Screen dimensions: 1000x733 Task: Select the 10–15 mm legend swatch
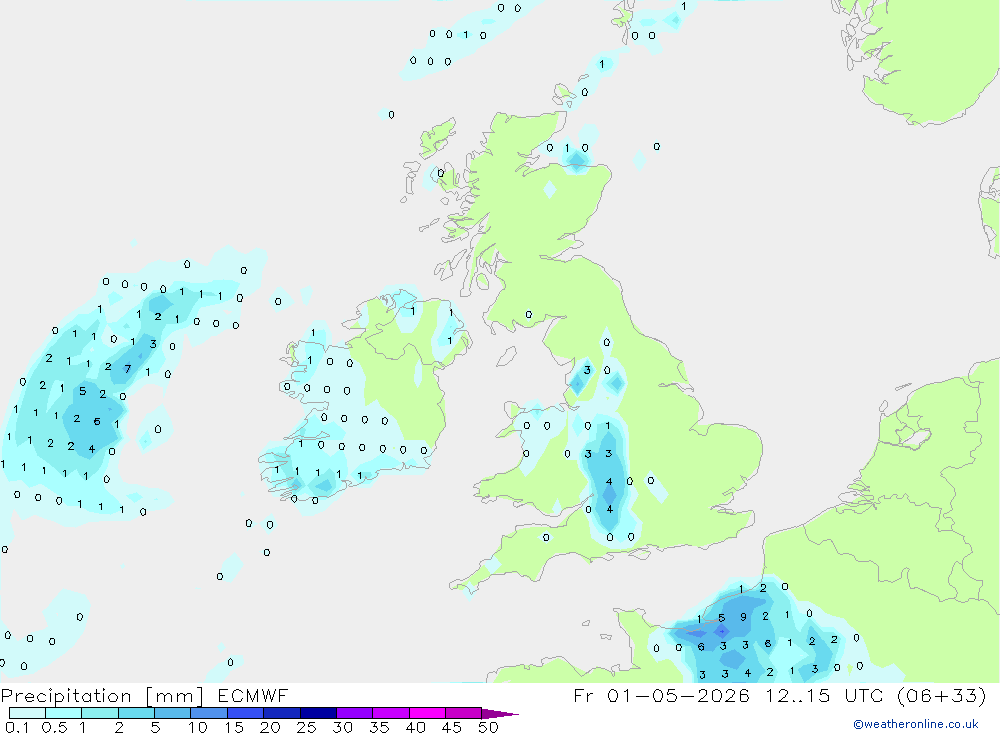coord(209,713)
